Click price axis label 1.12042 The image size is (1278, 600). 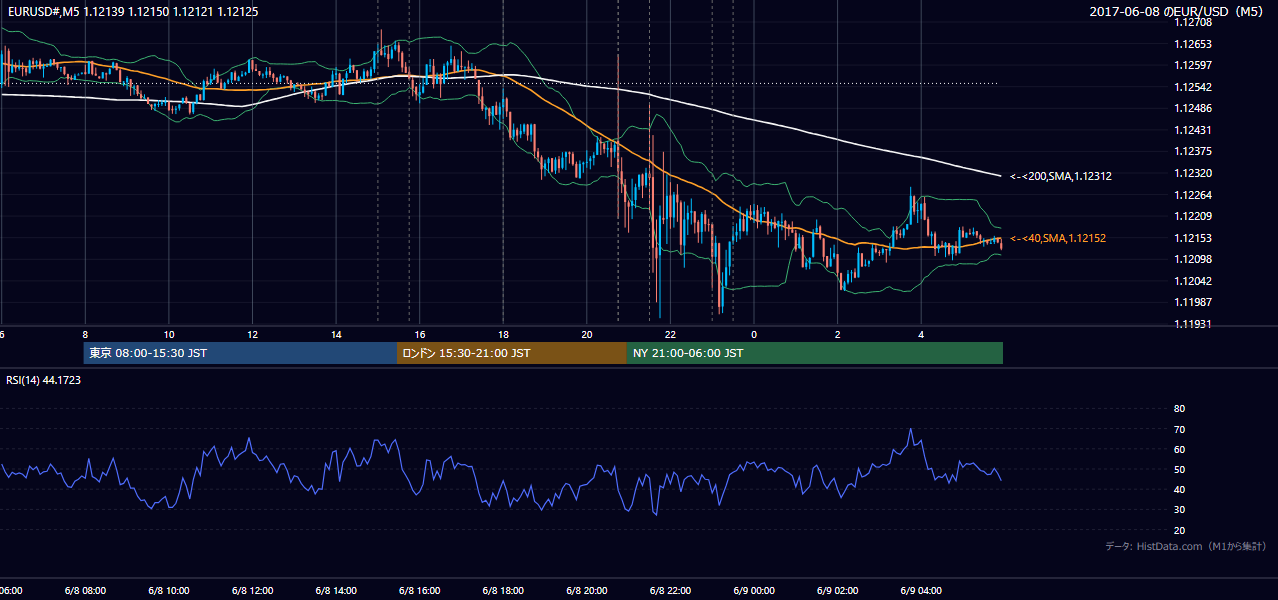click(x=1192, y=281)
